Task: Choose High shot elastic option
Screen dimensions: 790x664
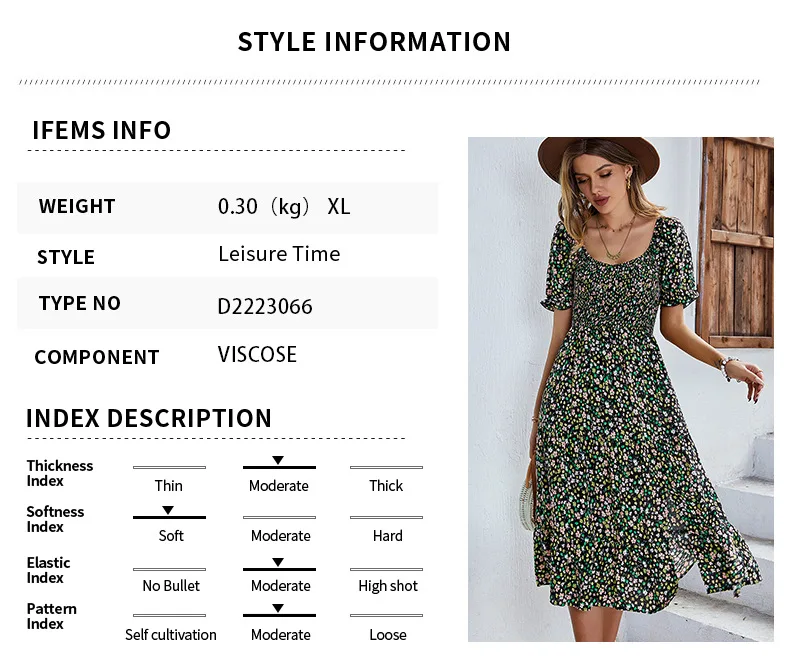Action: point(388,585)
